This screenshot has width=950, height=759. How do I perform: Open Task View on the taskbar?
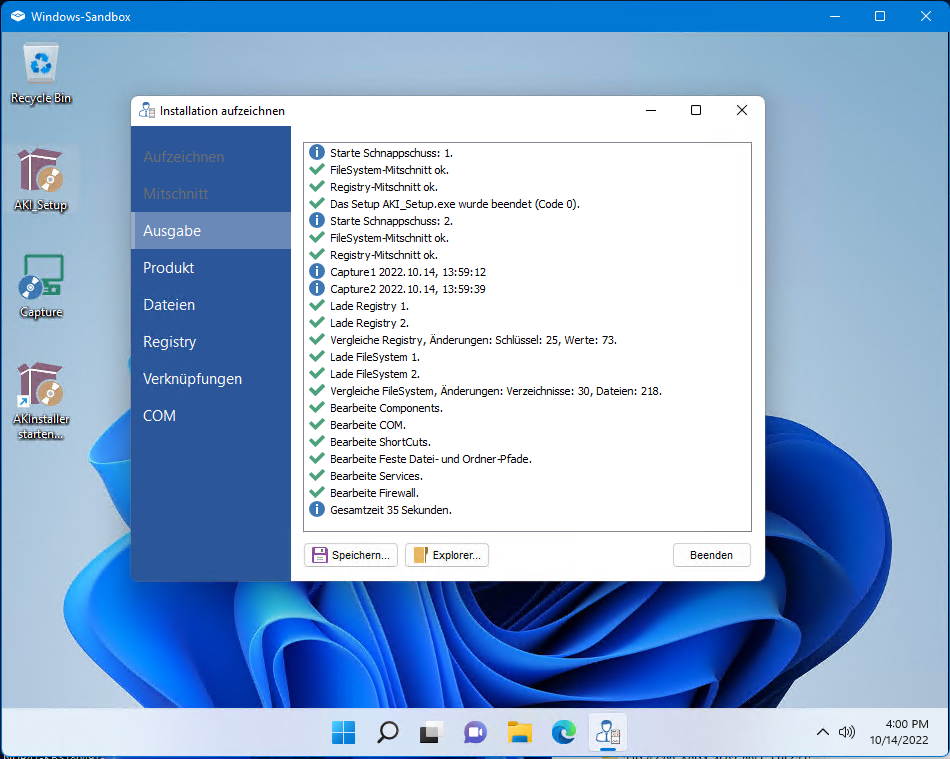(x=431, y=732)
